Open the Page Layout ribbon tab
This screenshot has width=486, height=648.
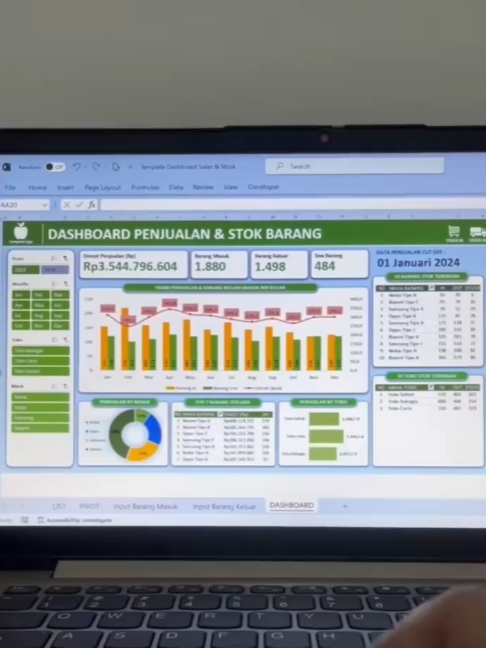[x=102, y=187]
